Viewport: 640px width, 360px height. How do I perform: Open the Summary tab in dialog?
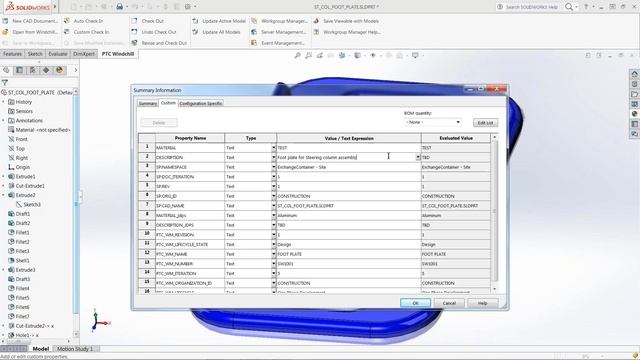[147, 104]
